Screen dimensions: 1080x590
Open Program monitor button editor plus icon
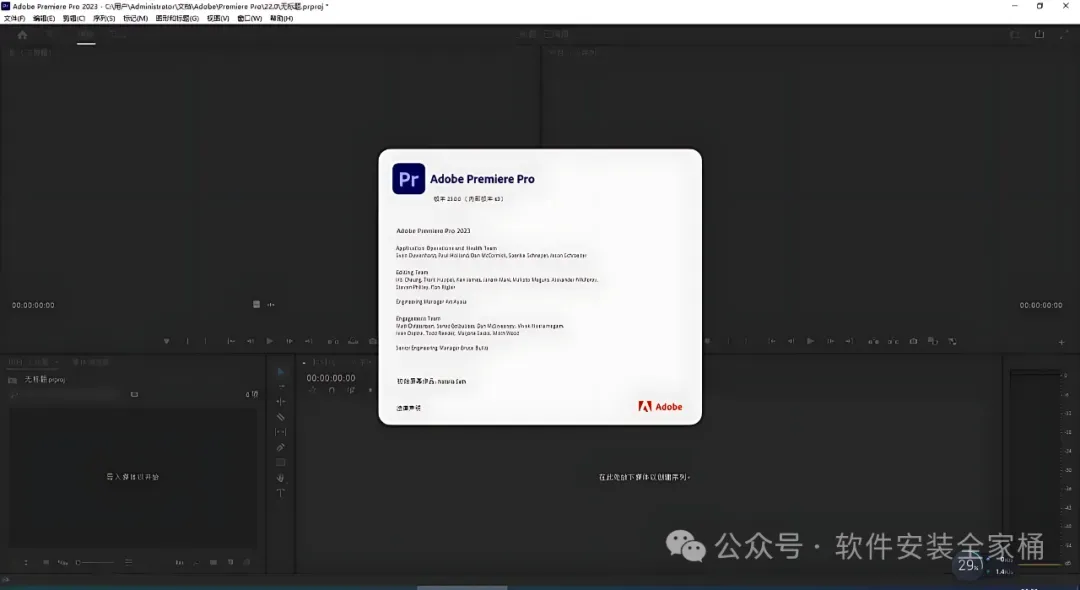click(1061, 342)
